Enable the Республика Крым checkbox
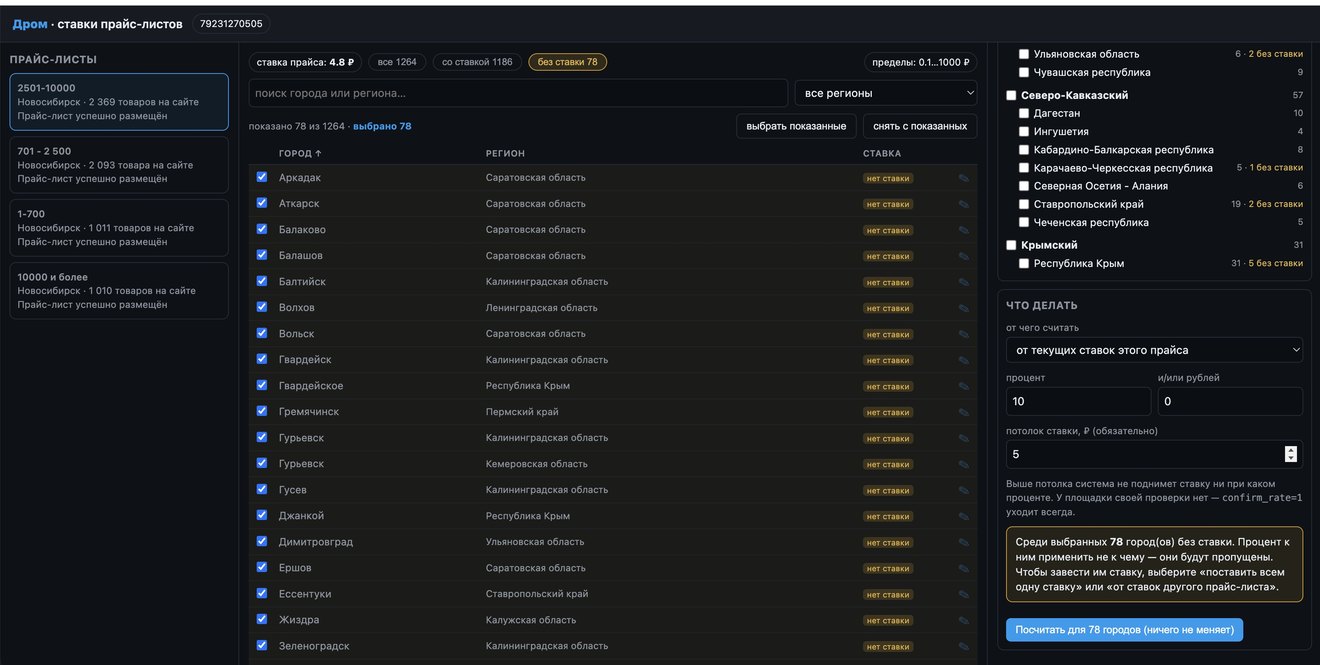 point(1024,264)
